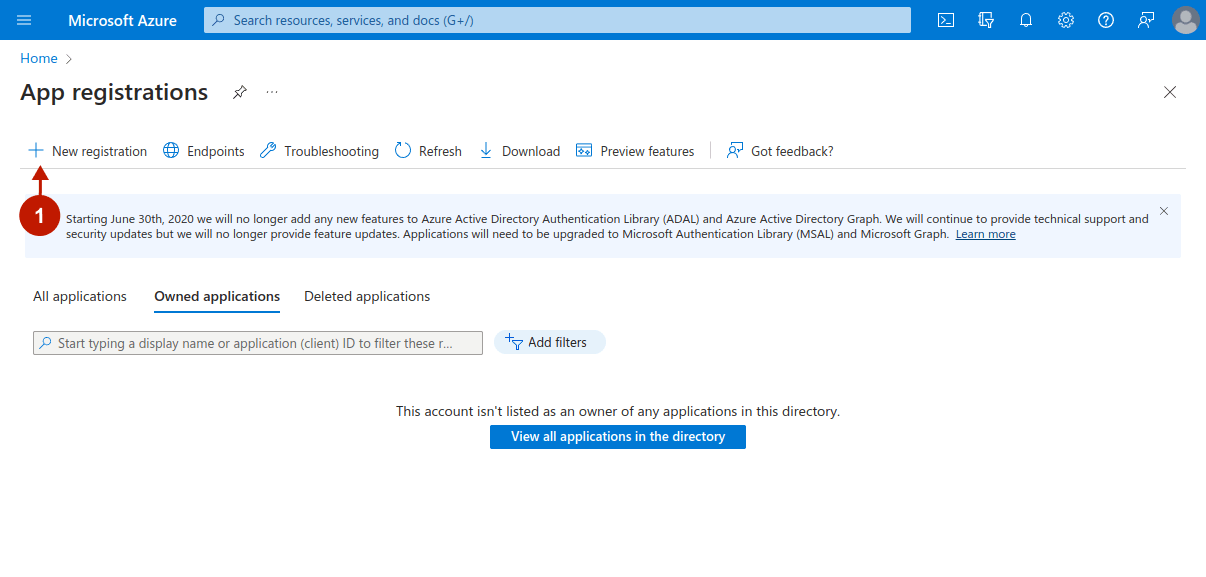Switch to the Deleted applications tab
Viewport: 1206px width, 577px height.
click(367, 296)
